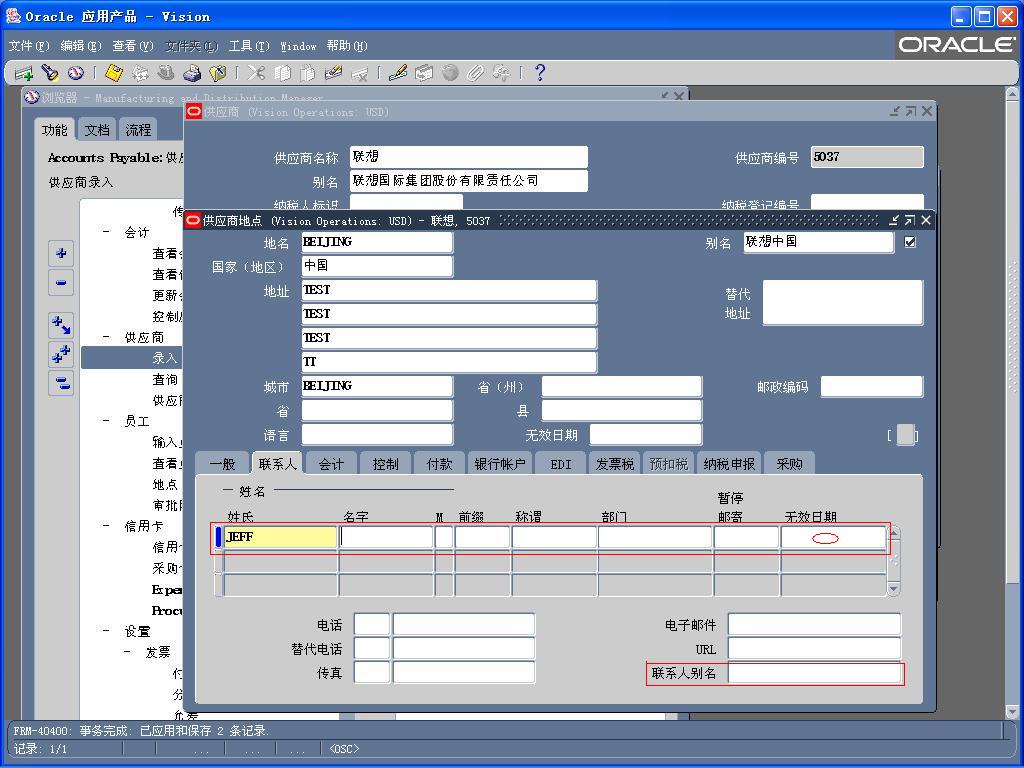Click the contacts table scroll-up arrow
The image size is (1024, 768).
(x=893, y=534)
